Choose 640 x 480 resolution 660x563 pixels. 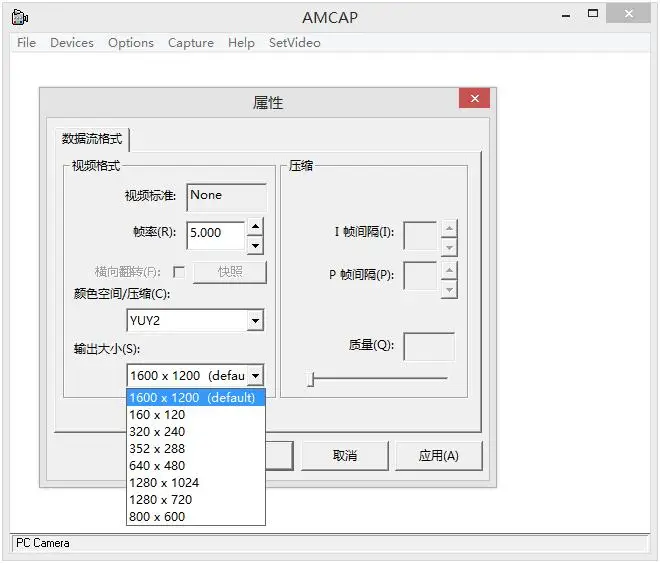click(196, 465)
